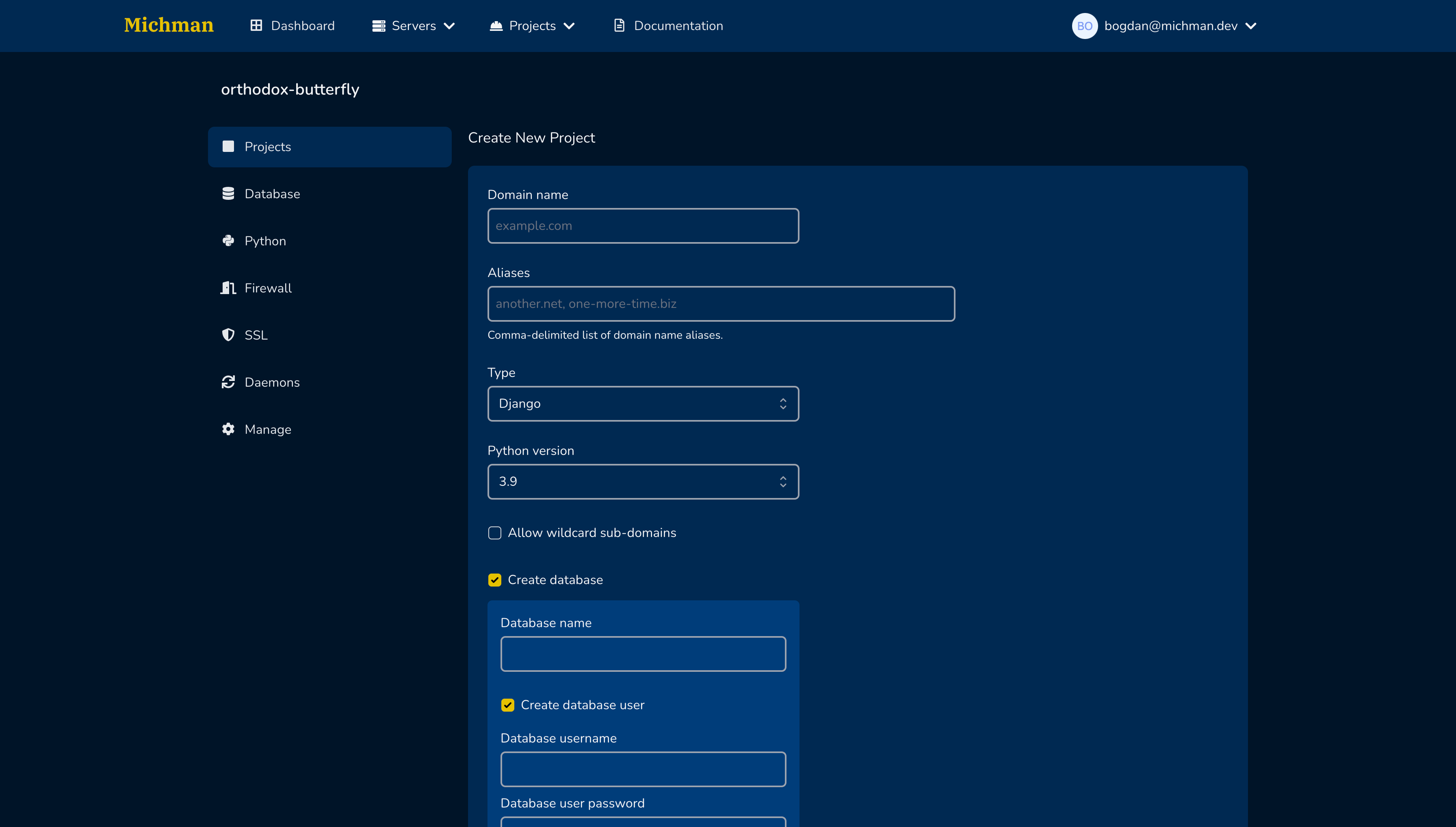This screenshot has height=827, width=1456.
Task: Click the BO user avatar circle
Action: click(1084, 26)
